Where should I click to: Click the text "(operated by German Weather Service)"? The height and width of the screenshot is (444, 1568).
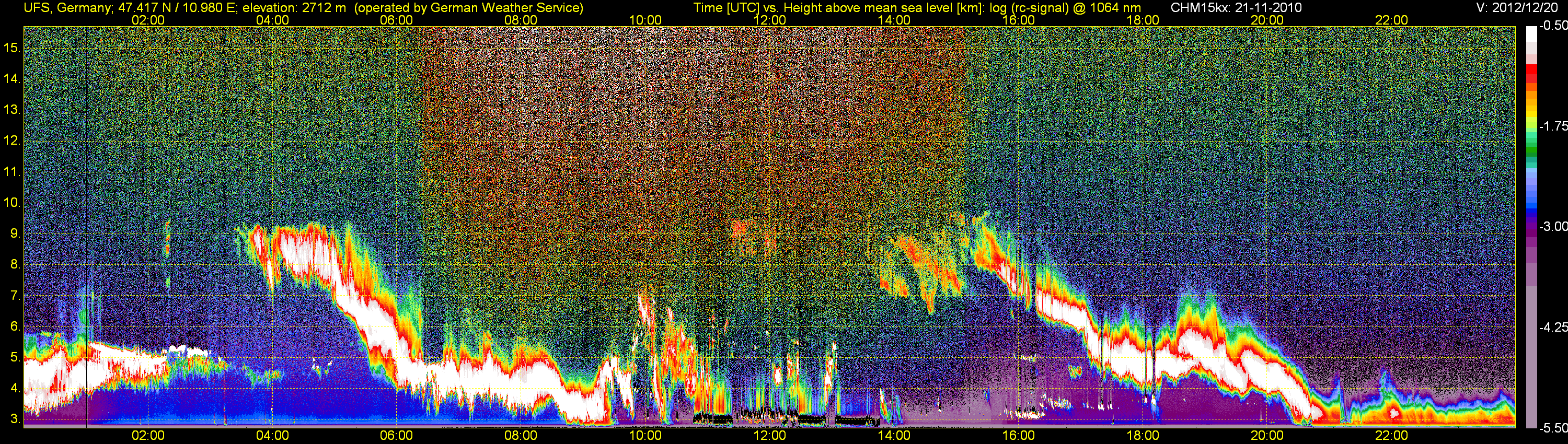pyautogui.click(x=469, y=7)
